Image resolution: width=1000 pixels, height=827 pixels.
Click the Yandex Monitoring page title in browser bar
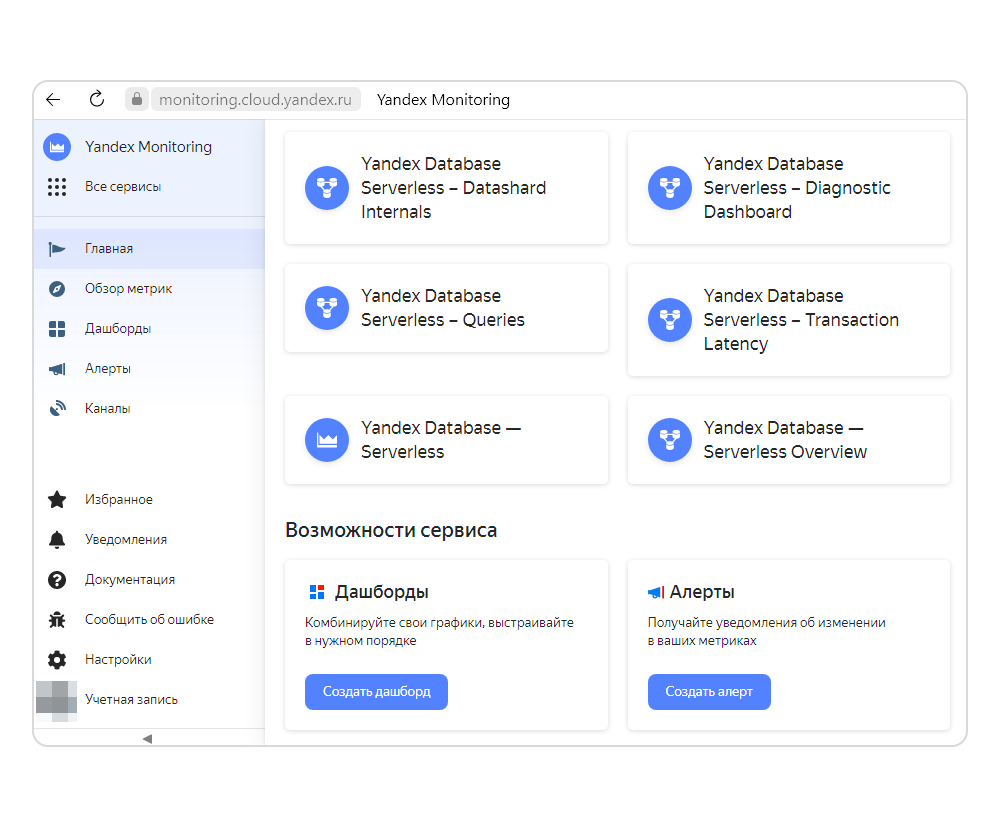[443, 100]
